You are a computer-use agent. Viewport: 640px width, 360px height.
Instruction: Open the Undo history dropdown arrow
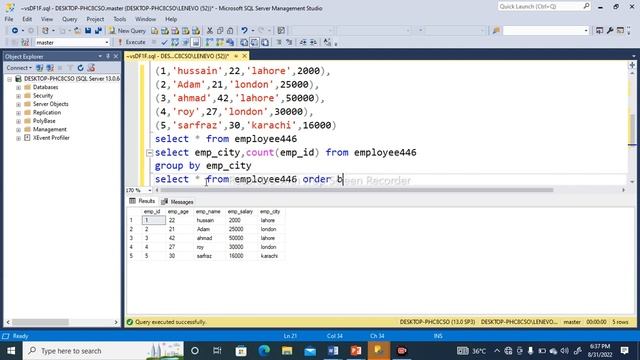(252, 31)
